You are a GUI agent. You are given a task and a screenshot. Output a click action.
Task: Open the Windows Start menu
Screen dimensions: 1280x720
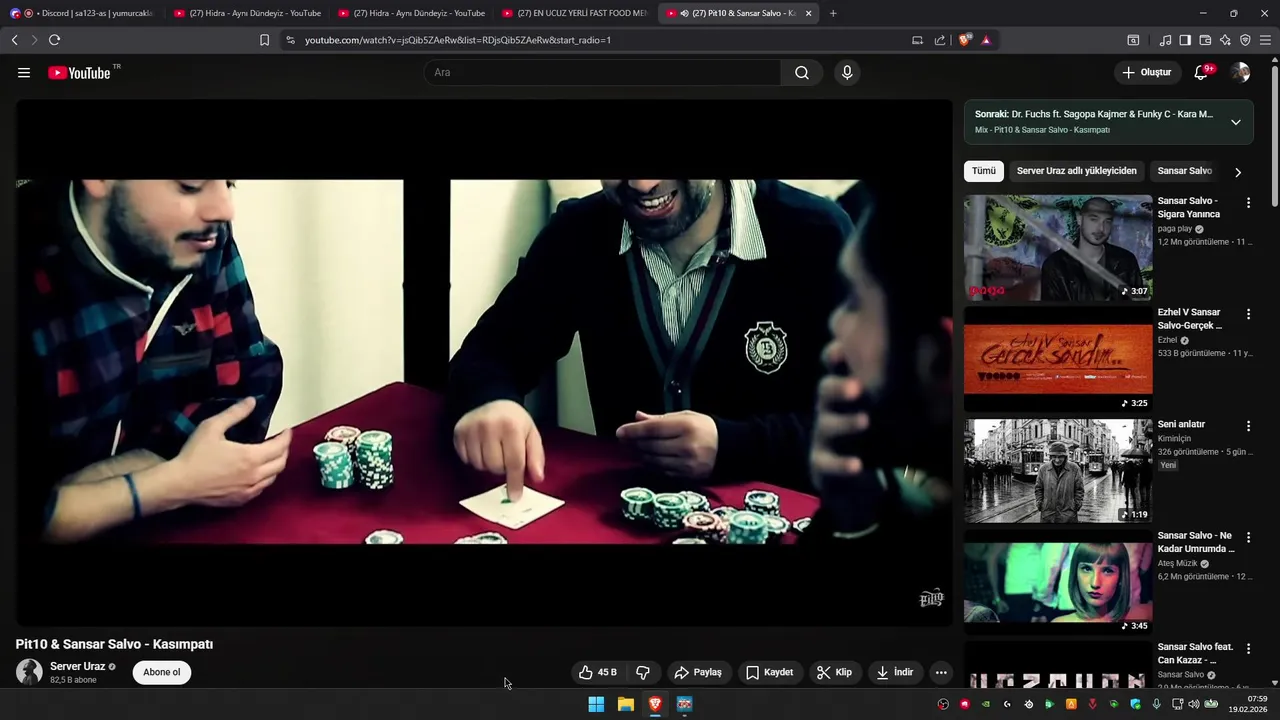[596, 704]
